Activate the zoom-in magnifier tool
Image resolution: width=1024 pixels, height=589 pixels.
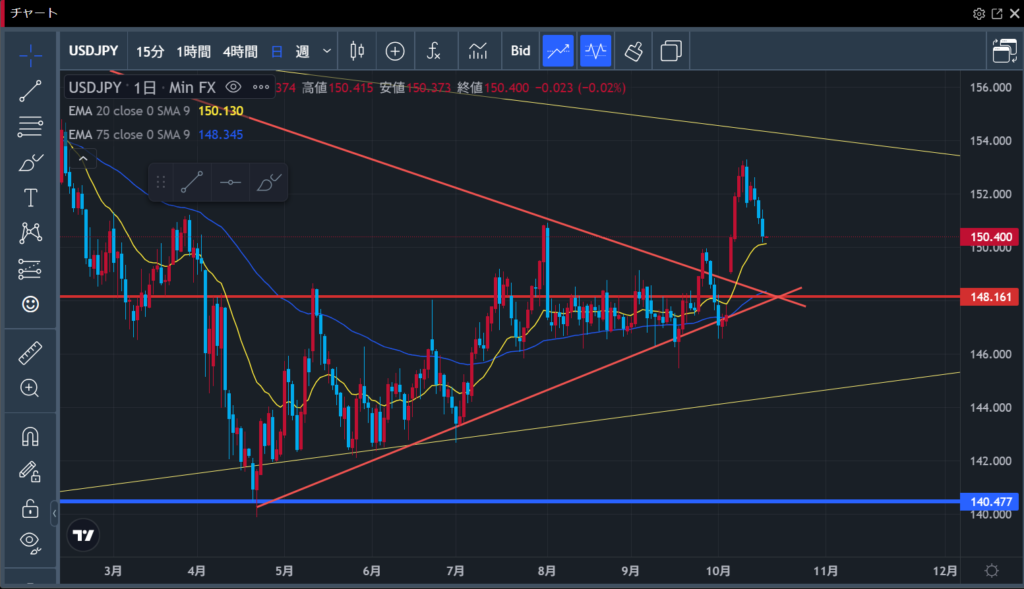(30, 388)
